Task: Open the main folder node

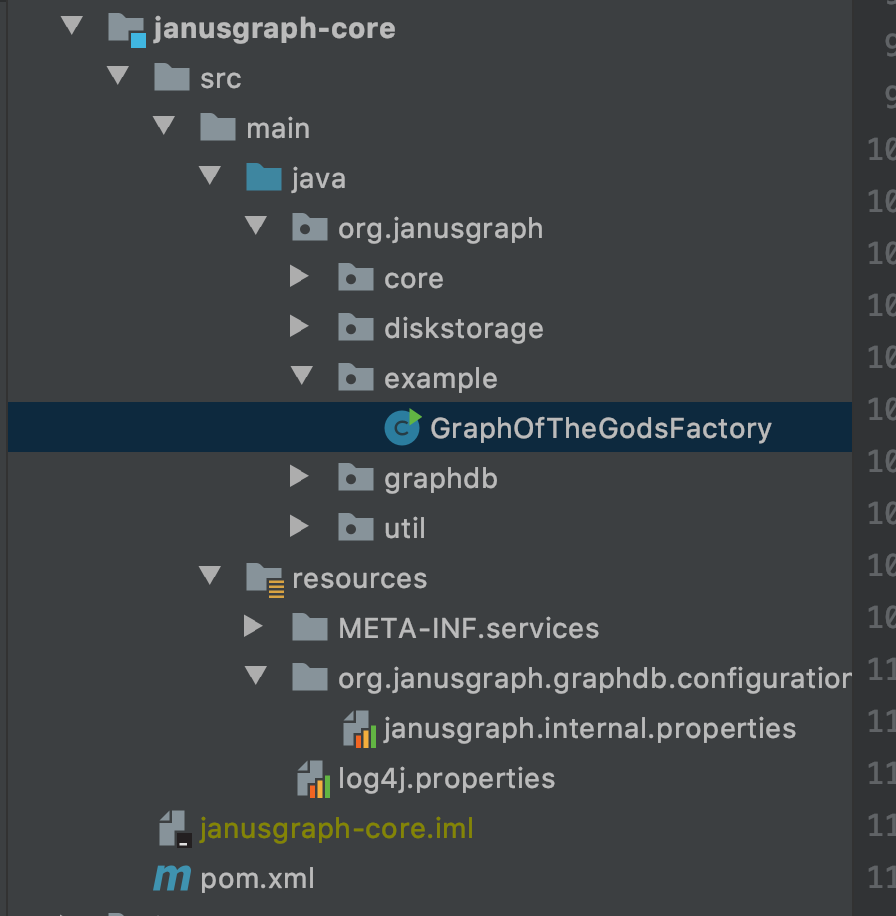Action: (277, 127)
